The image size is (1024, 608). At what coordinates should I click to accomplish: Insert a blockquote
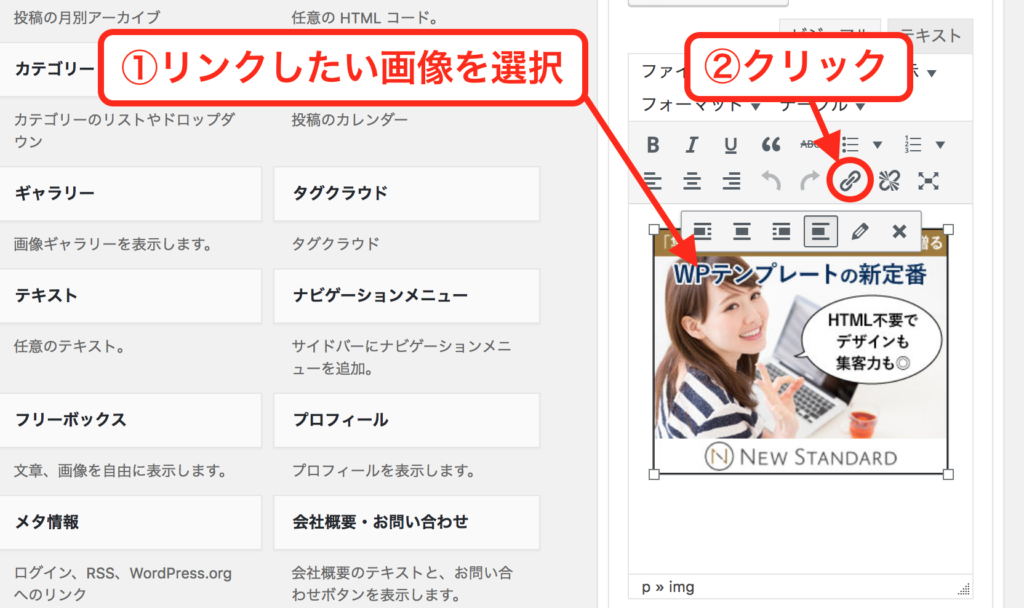coord(770,145)
